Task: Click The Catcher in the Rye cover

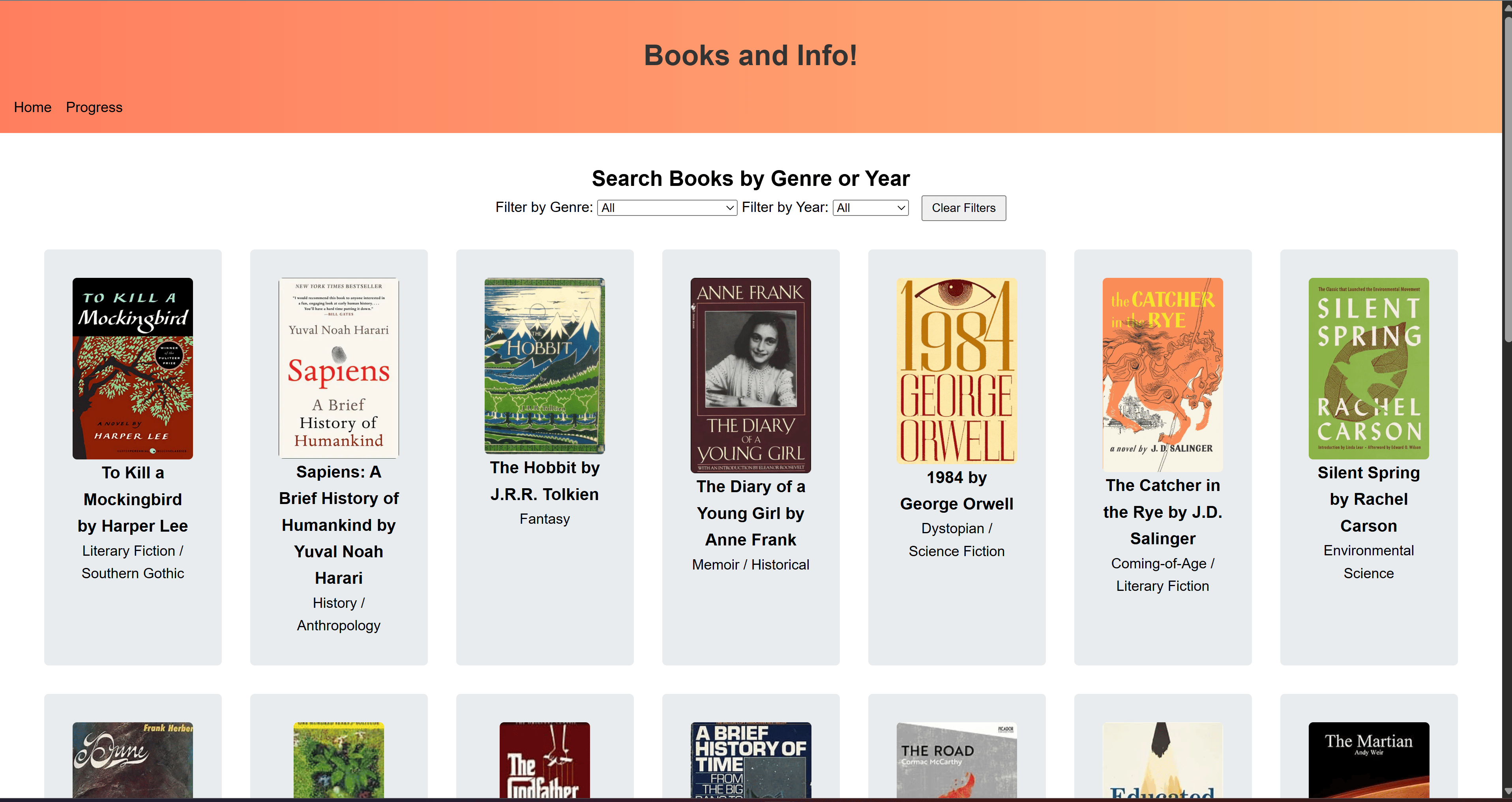Action: (x=1163, y=375)
